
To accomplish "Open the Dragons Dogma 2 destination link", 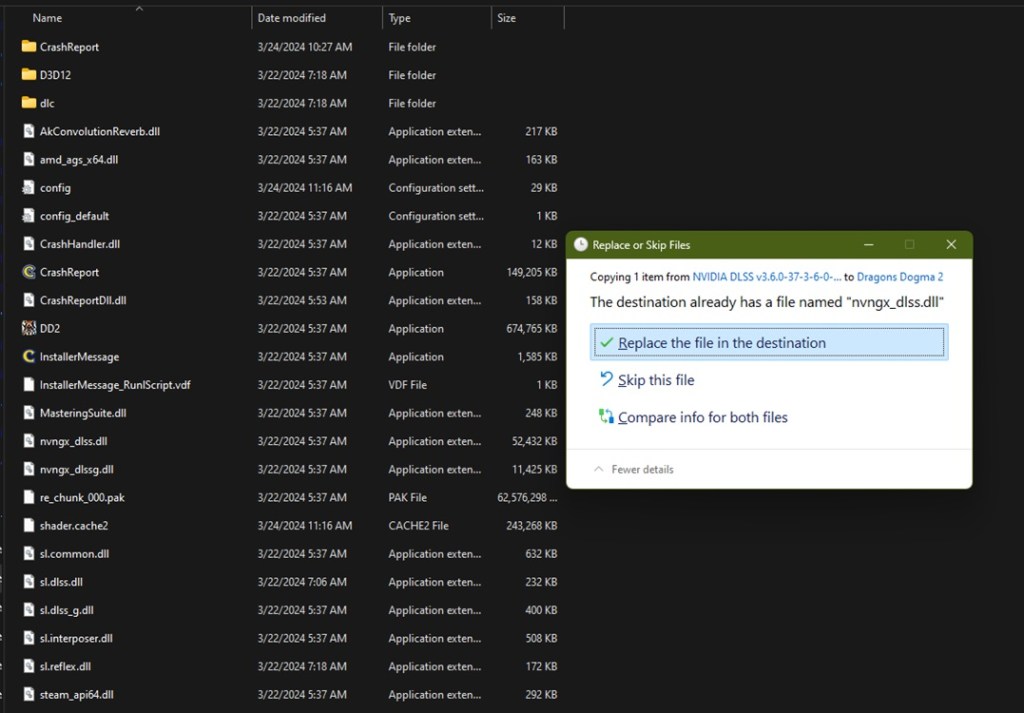I will [900, 277].
